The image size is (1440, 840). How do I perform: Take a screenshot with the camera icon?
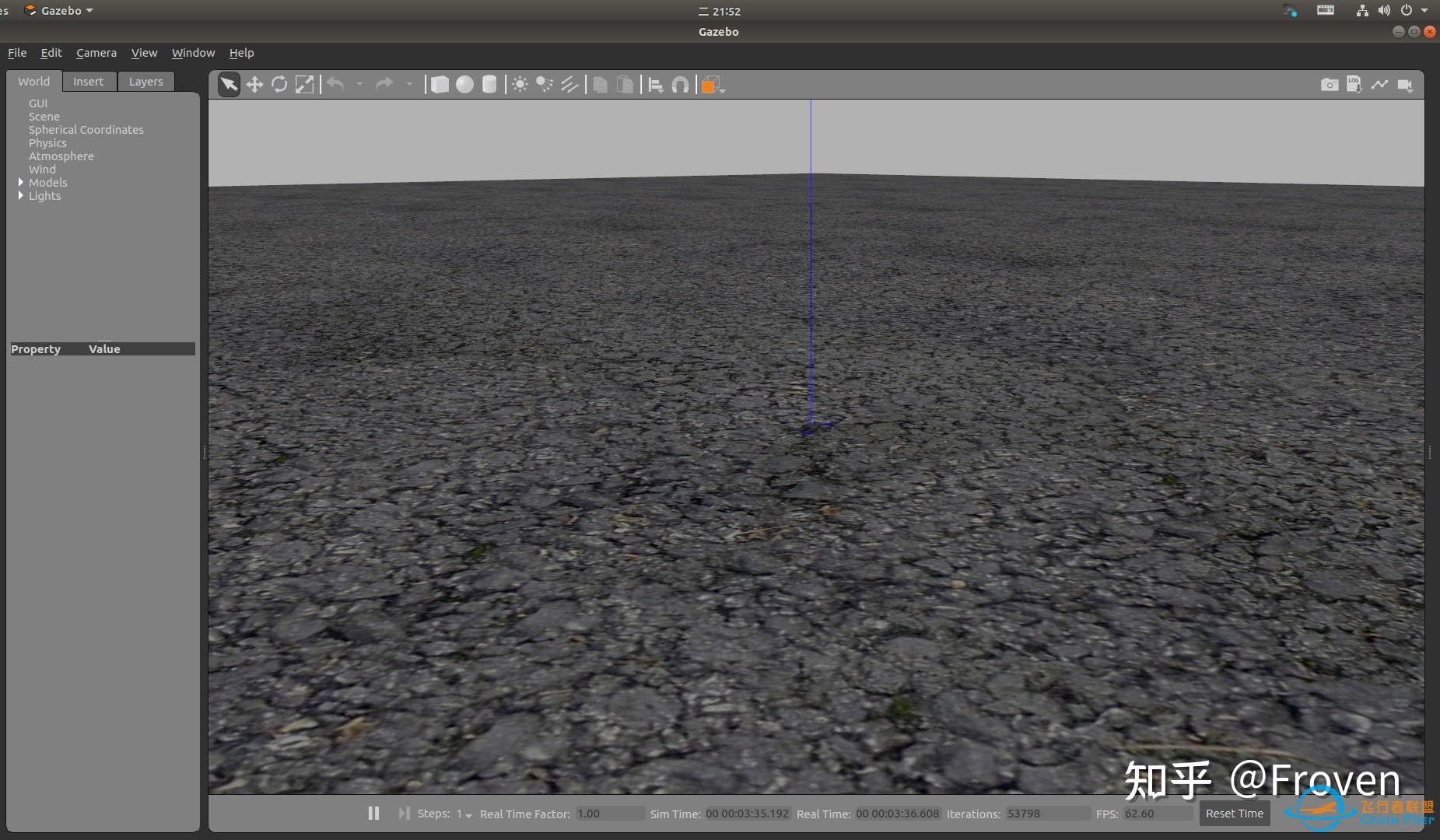pyautogui.click(x=1330, y=85)
